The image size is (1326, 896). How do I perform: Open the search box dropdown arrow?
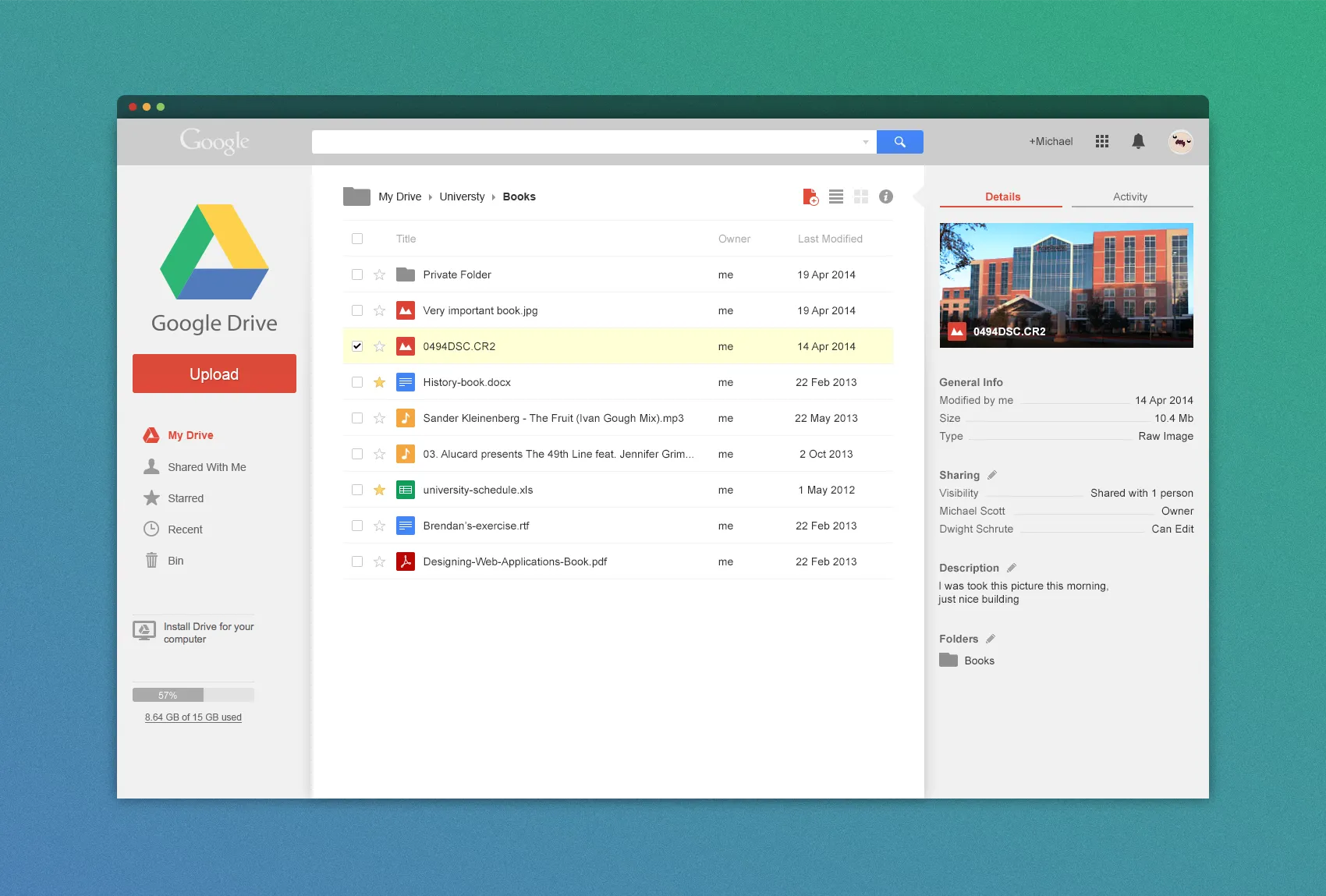[866, 142]
